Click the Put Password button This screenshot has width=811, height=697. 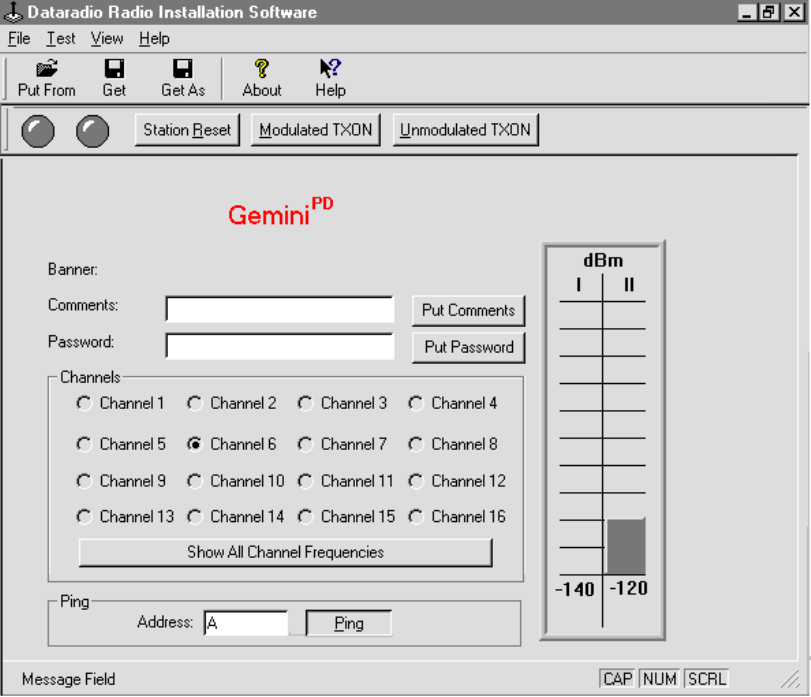click(x=469, y=347)
